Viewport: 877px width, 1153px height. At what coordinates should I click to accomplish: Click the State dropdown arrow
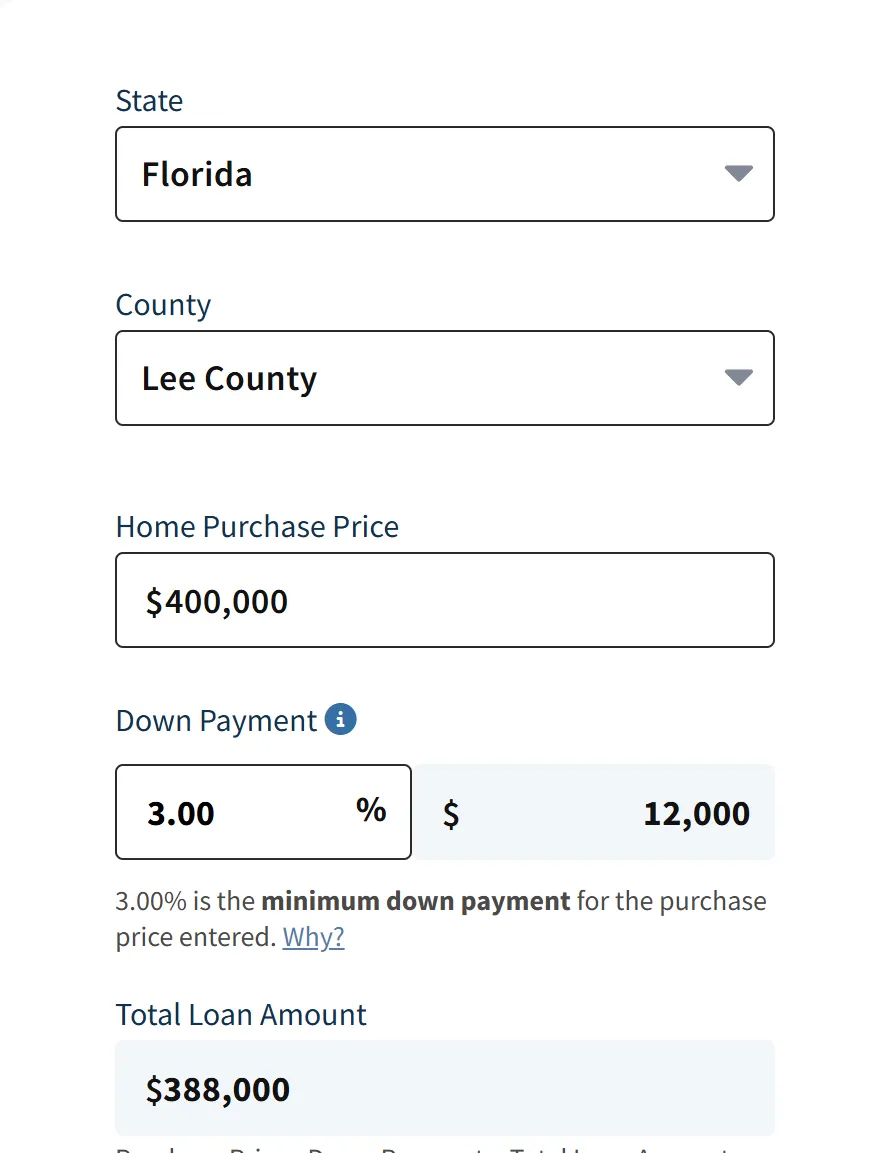738,173
